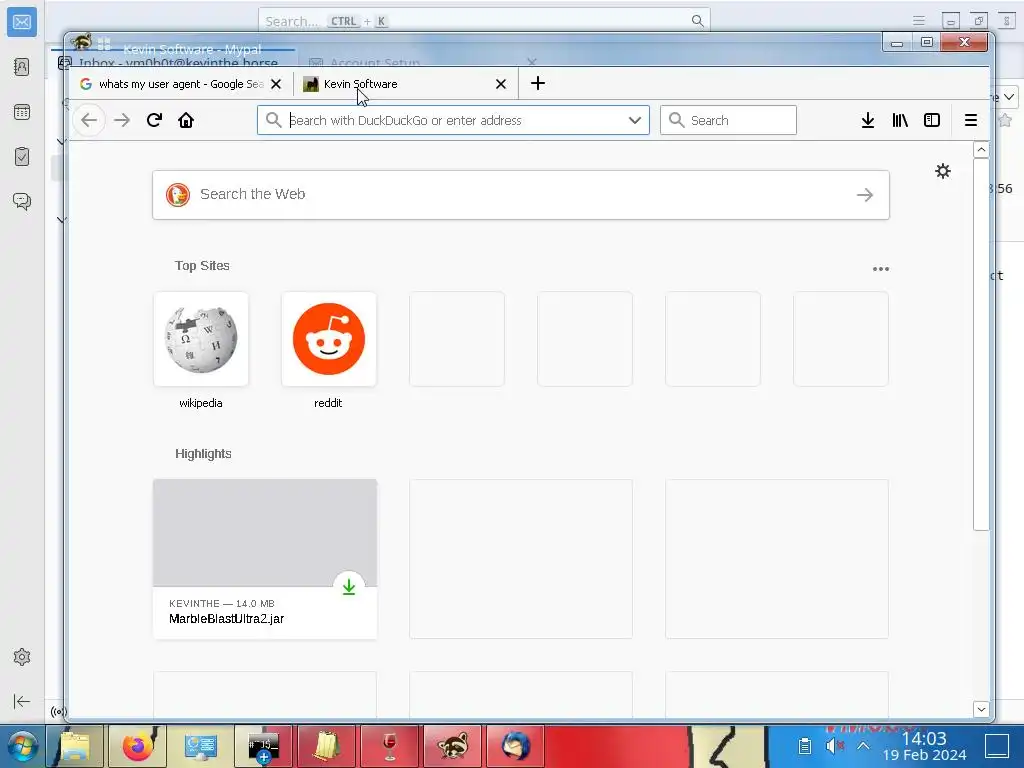This screenshot has height=768, width=1024.
Task: Show sidebars with the sidebar icon
Action: point(932,120)
